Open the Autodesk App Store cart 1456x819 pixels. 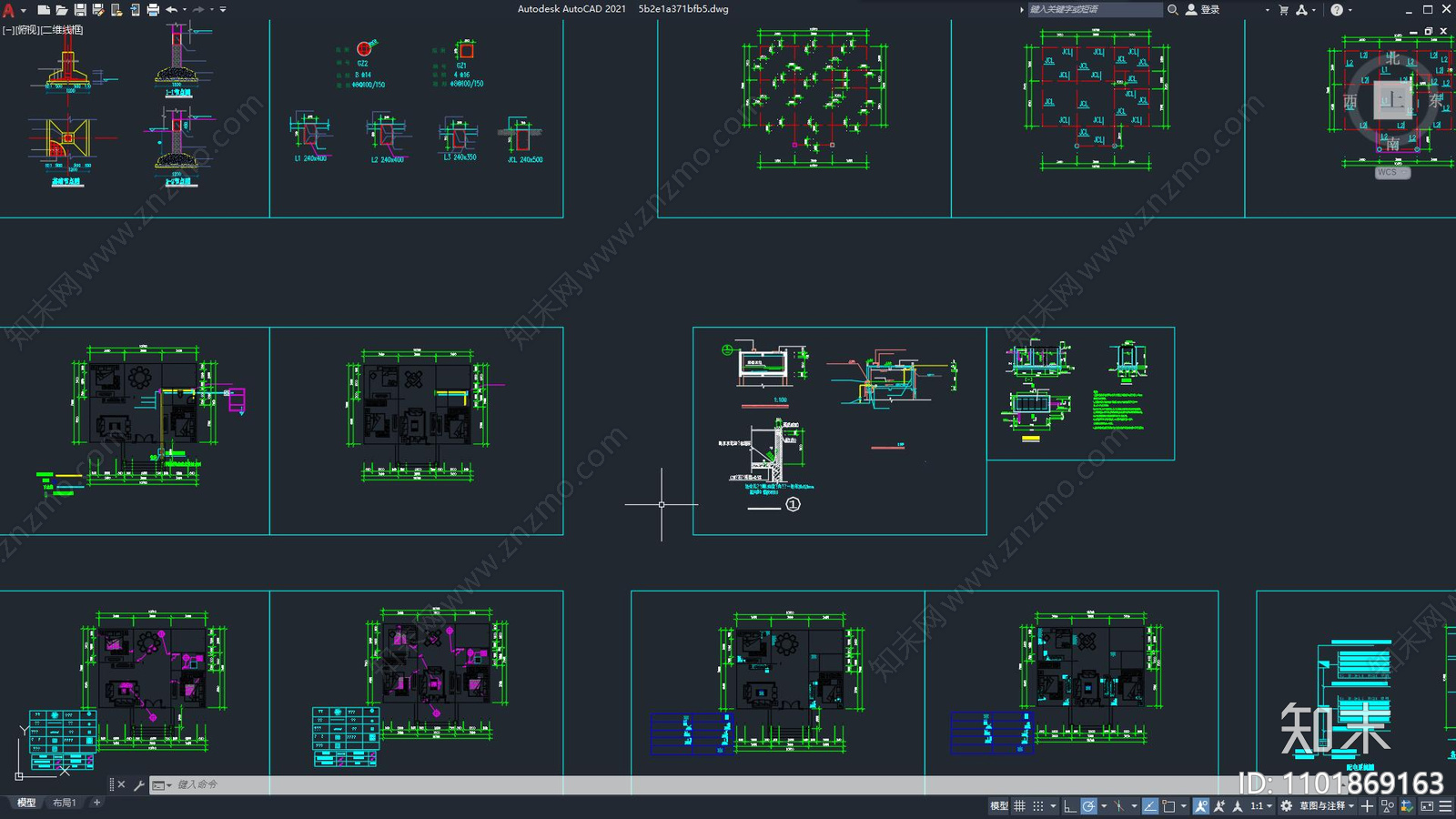tap(1284, 10)
